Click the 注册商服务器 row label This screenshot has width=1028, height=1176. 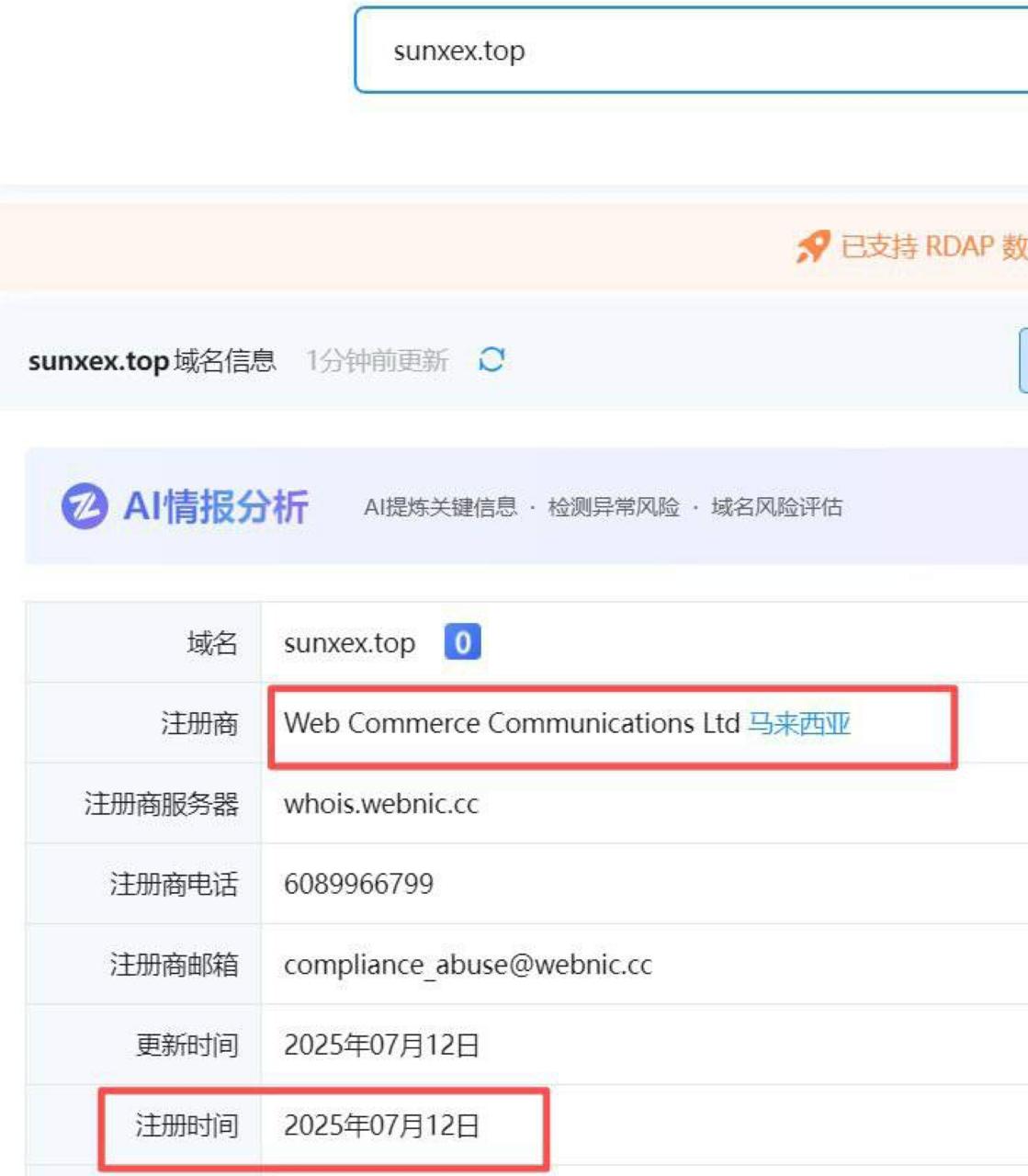[161, 804]
